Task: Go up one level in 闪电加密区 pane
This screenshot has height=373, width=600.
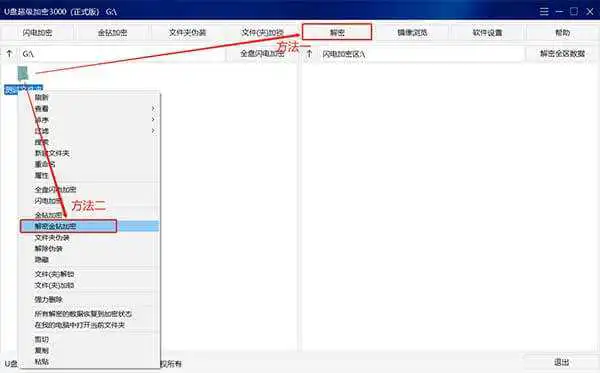Action: (309, 54)
